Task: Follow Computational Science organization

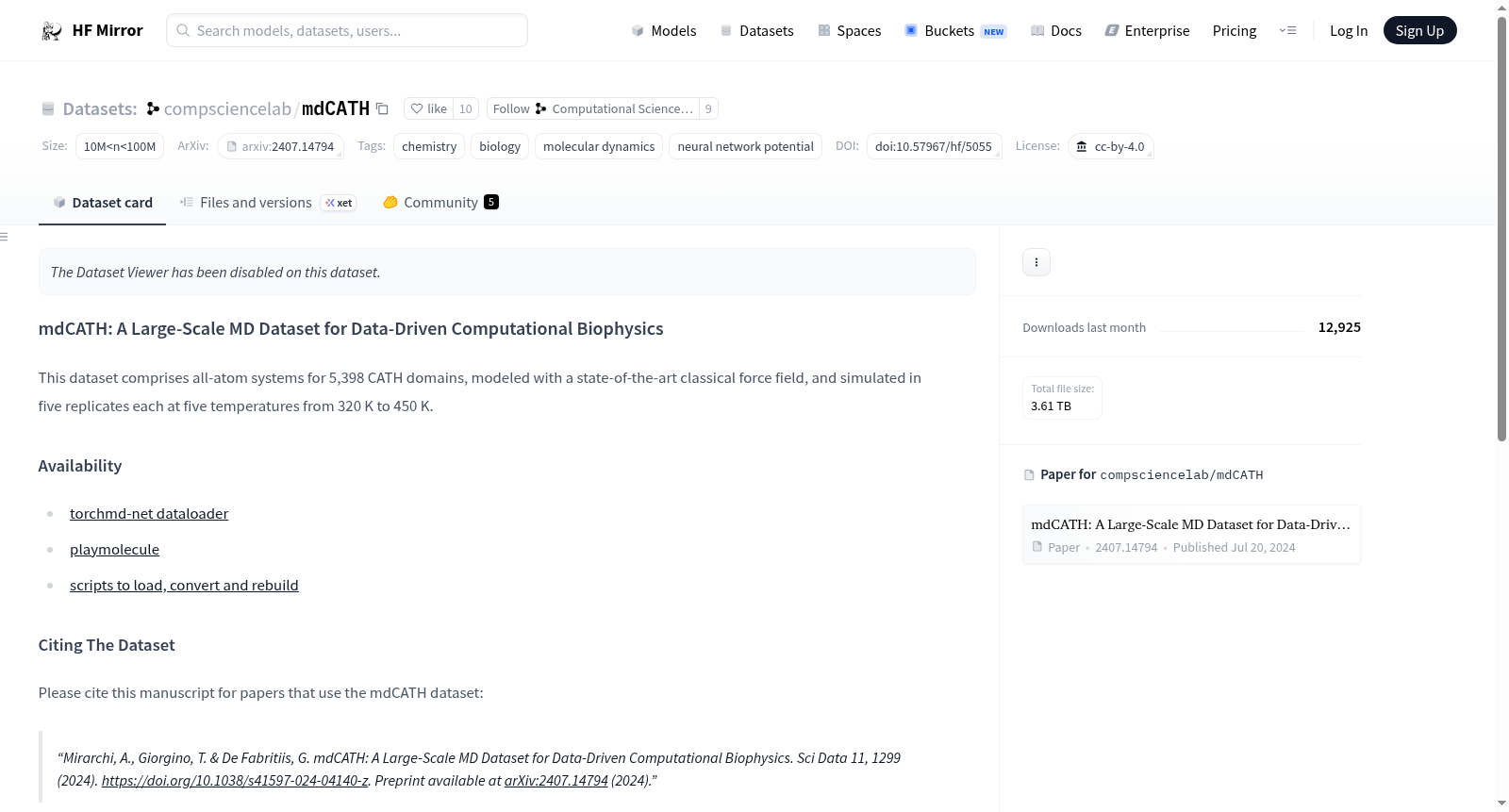Action: tap(592, 108)
